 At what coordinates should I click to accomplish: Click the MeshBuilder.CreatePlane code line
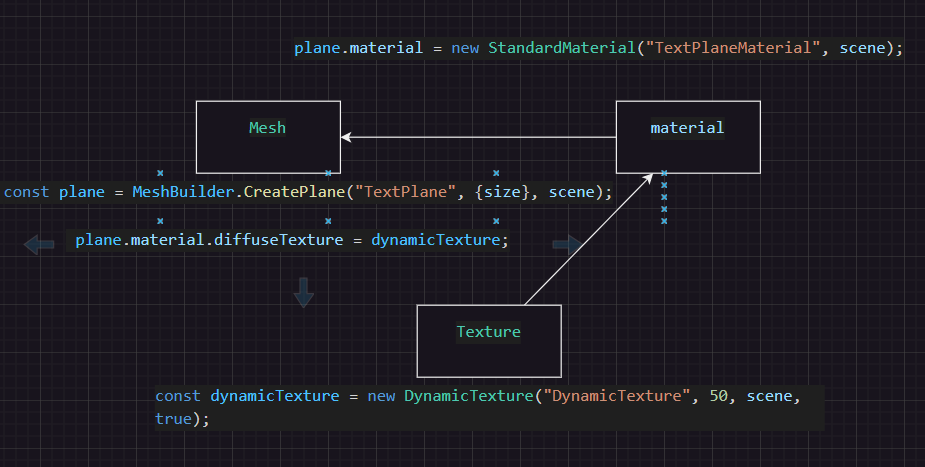[x=308, y=192]
